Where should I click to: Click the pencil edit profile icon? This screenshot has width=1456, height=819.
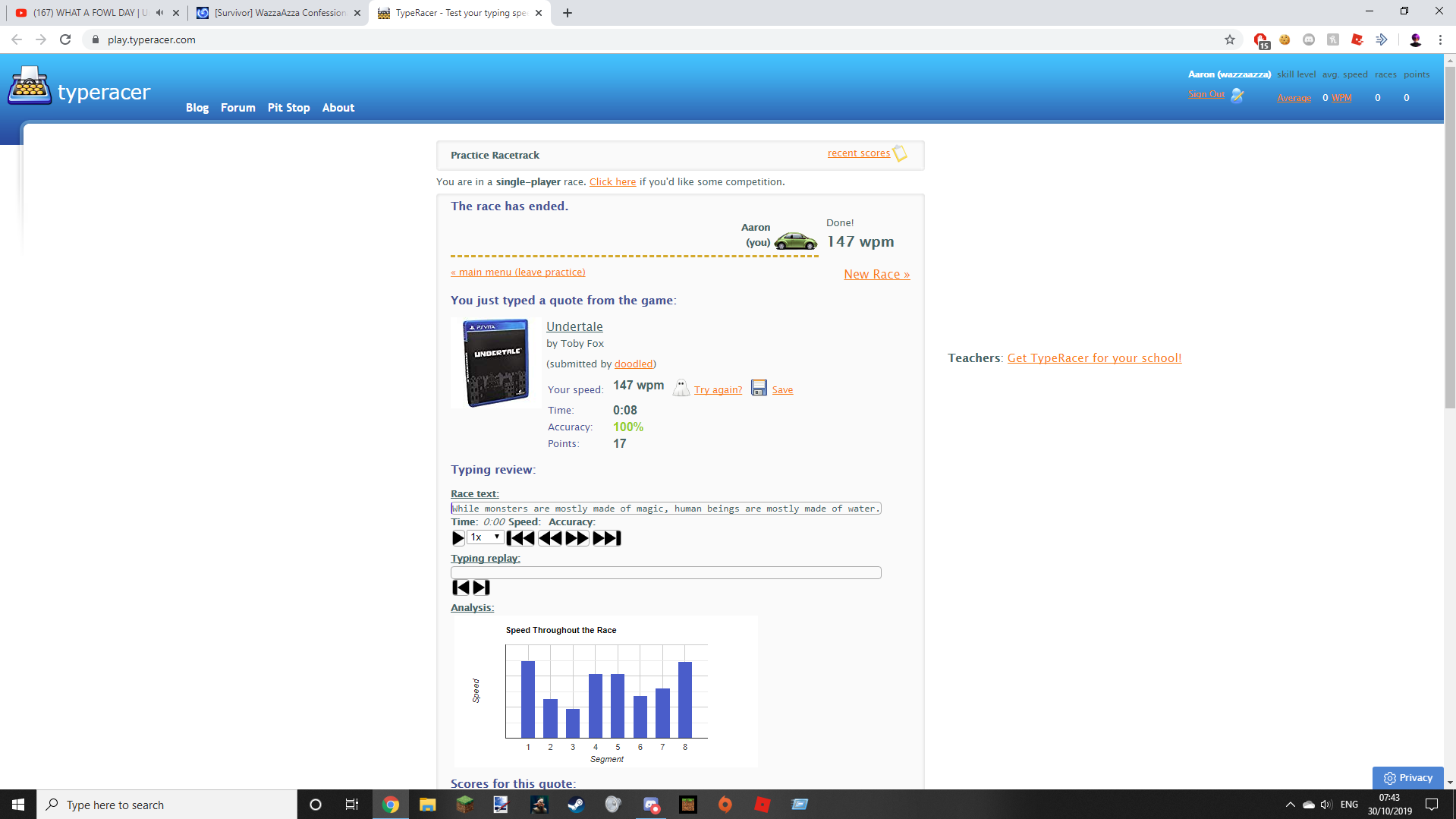click(x=1237, y=95)
